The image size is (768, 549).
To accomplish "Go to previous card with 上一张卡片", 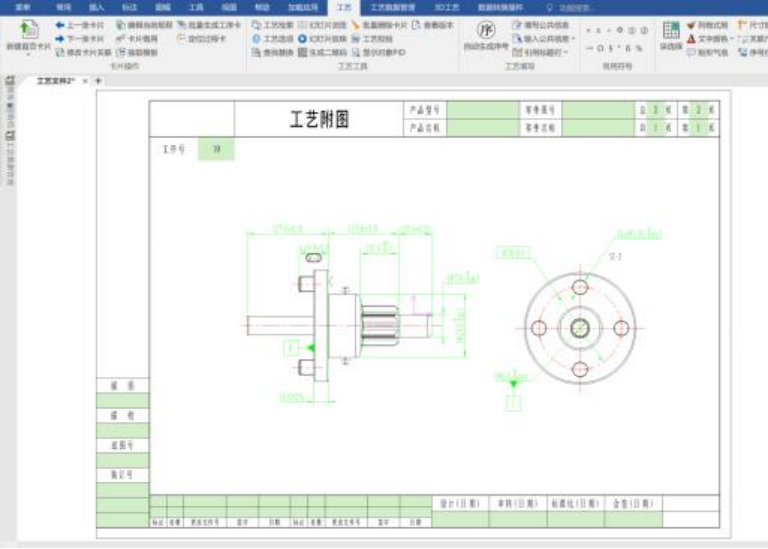I will [x=78, y=24].
